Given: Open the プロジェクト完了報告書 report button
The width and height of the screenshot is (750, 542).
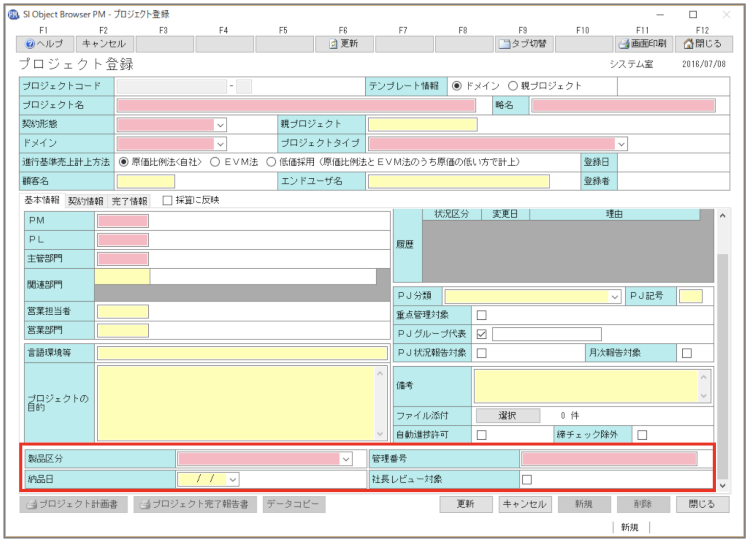Looking at the screenshot, I should click(x=195, y=504).
